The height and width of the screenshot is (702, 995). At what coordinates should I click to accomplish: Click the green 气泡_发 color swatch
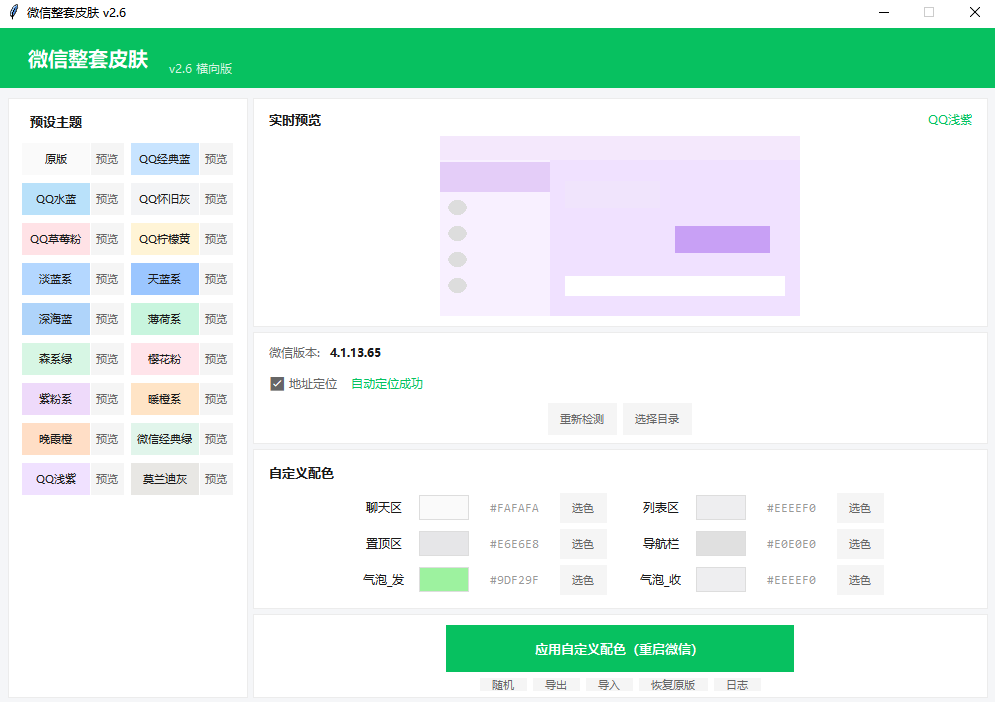click(444, 579)
